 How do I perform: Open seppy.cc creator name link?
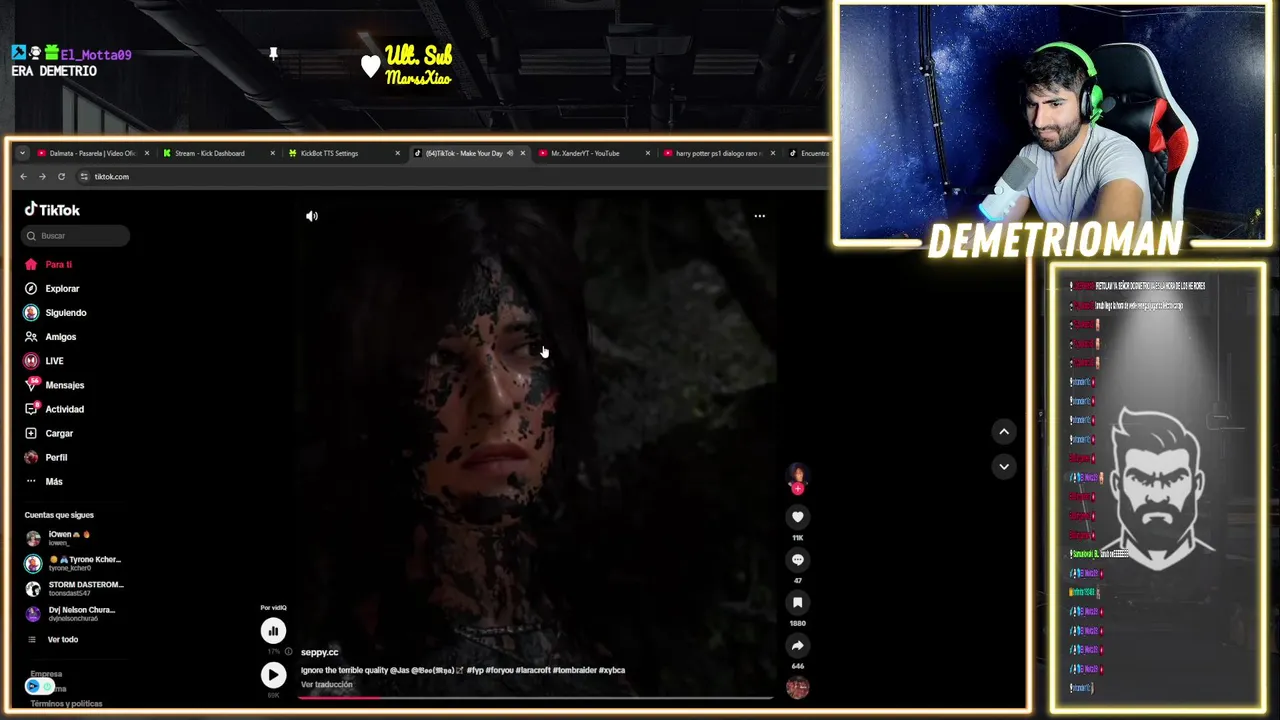320,652
